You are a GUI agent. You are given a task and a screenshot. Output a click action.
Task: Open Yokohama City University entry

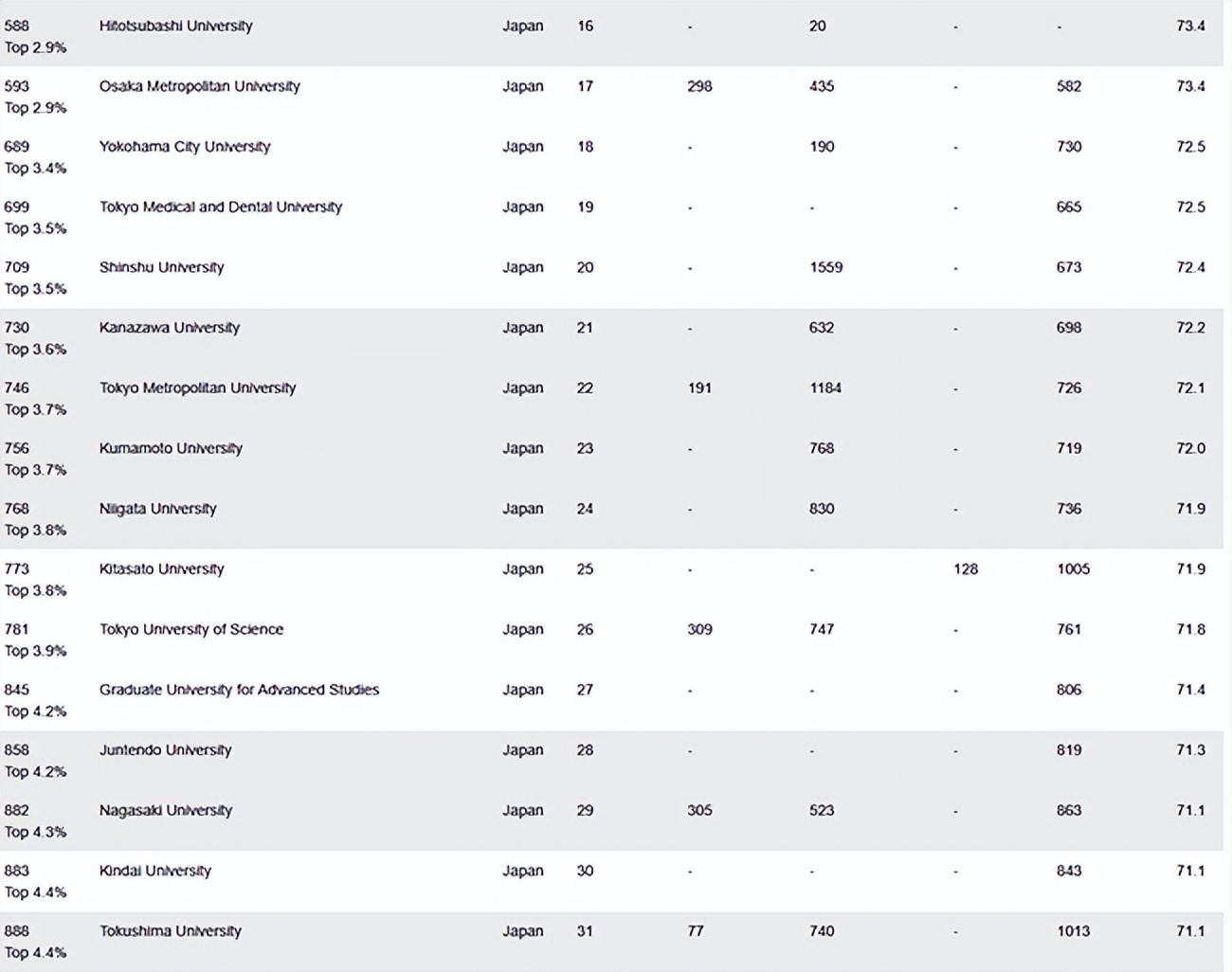(x=185, y=147)
